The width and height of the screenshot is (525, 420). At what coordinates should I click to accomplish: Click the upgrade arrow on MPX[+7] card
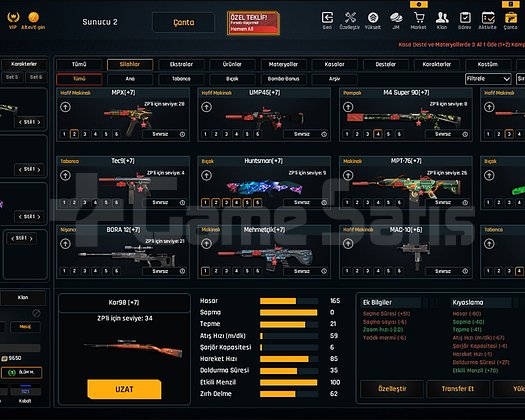point(65,107)
